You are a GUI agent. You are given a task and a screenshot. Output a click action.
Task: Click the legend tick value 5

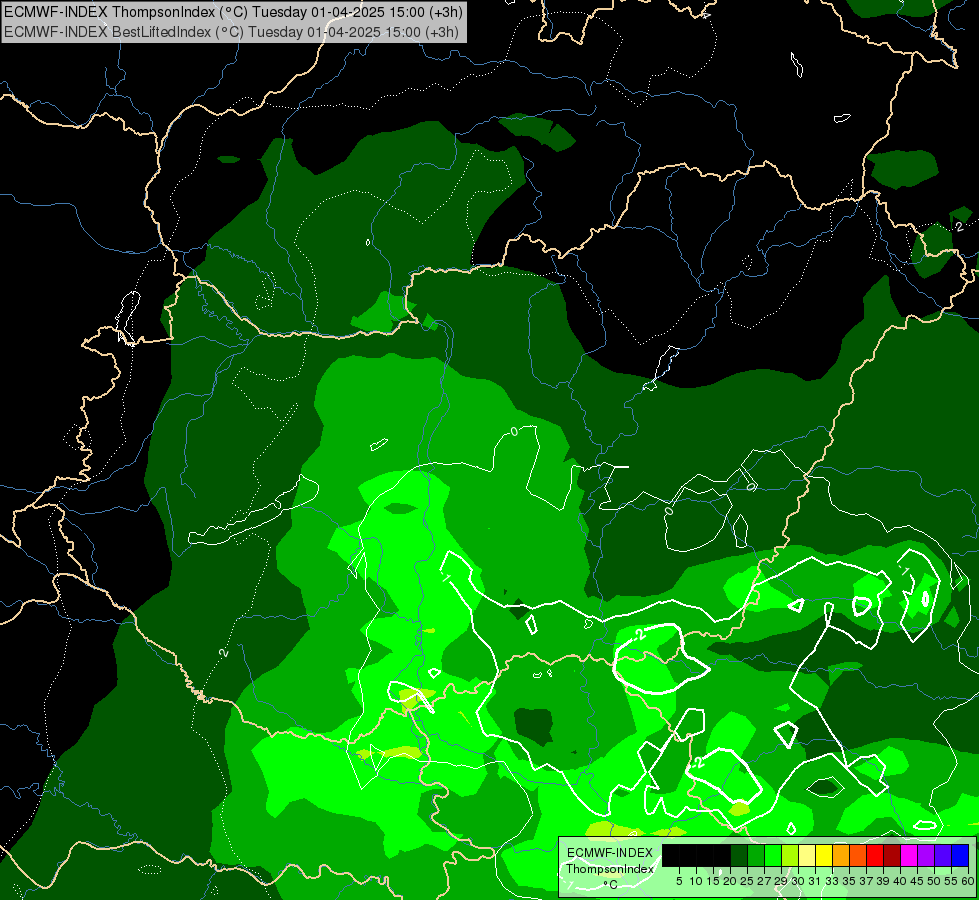[x=679, y=881]
